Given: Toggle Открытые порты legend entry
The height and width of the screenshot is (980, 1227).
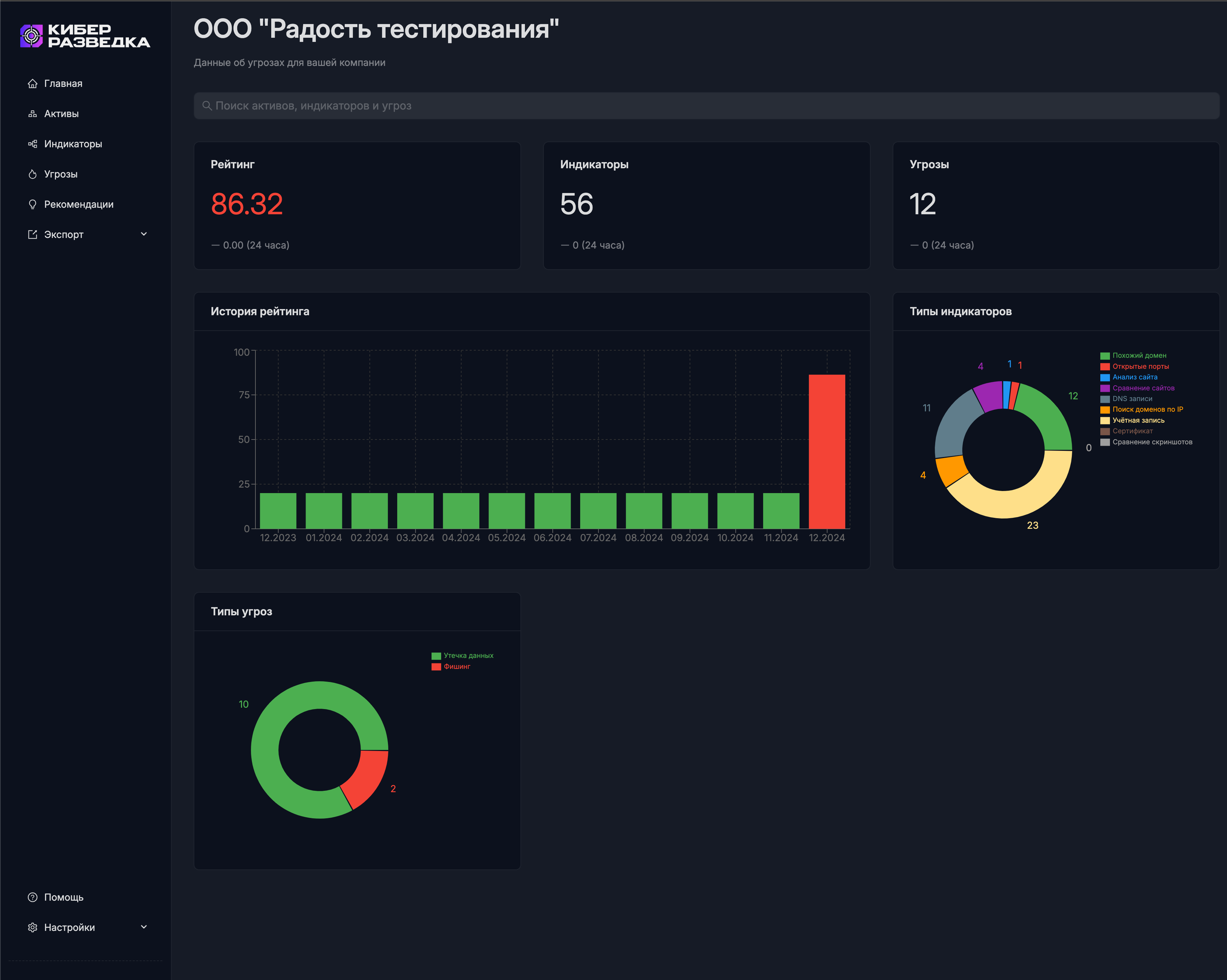Looking at the screenshot, I should [x=1134, y=366].
